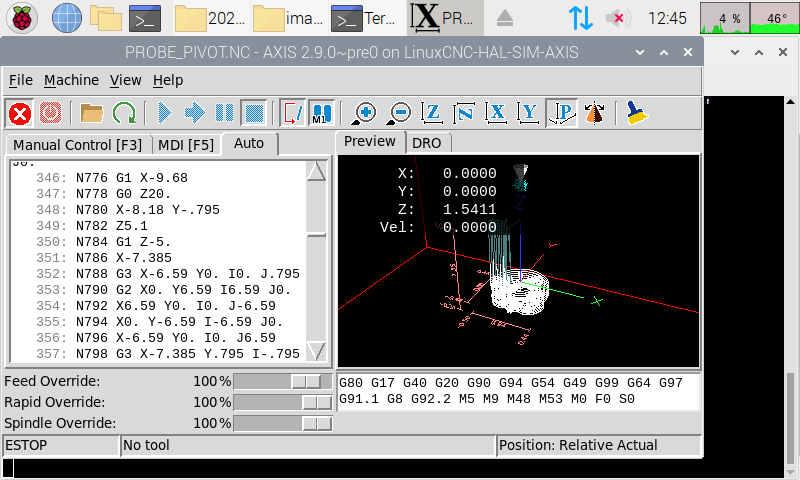Click G-code list scroll-up arrow
The image size is (800, 480).
click(x=316, y=171)
